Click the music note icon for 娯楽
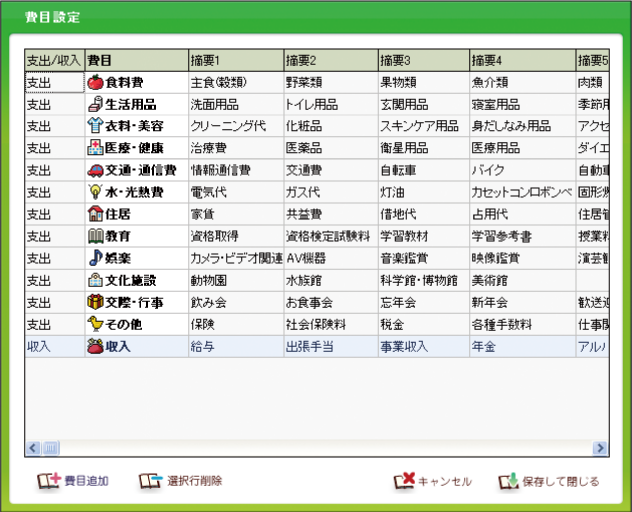Viewport: 632px width, 512px height. pyautogui.click(x=96, y=258)
